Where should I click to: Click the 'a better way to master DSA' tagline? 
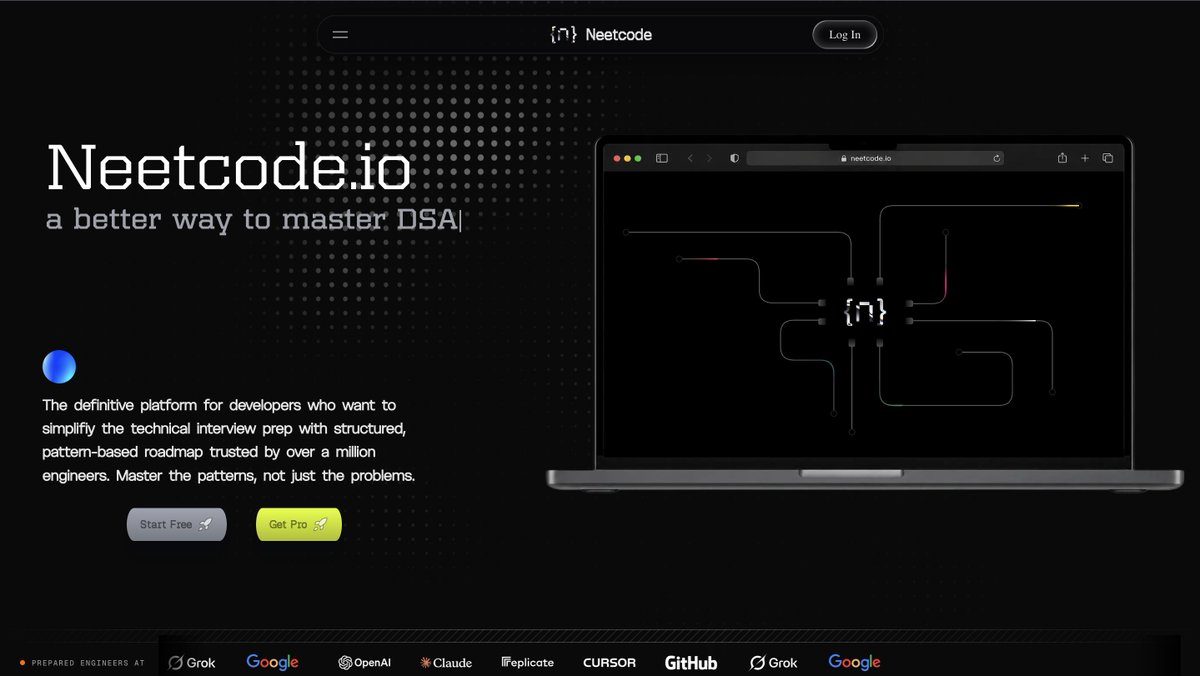[x=253, y=220]
